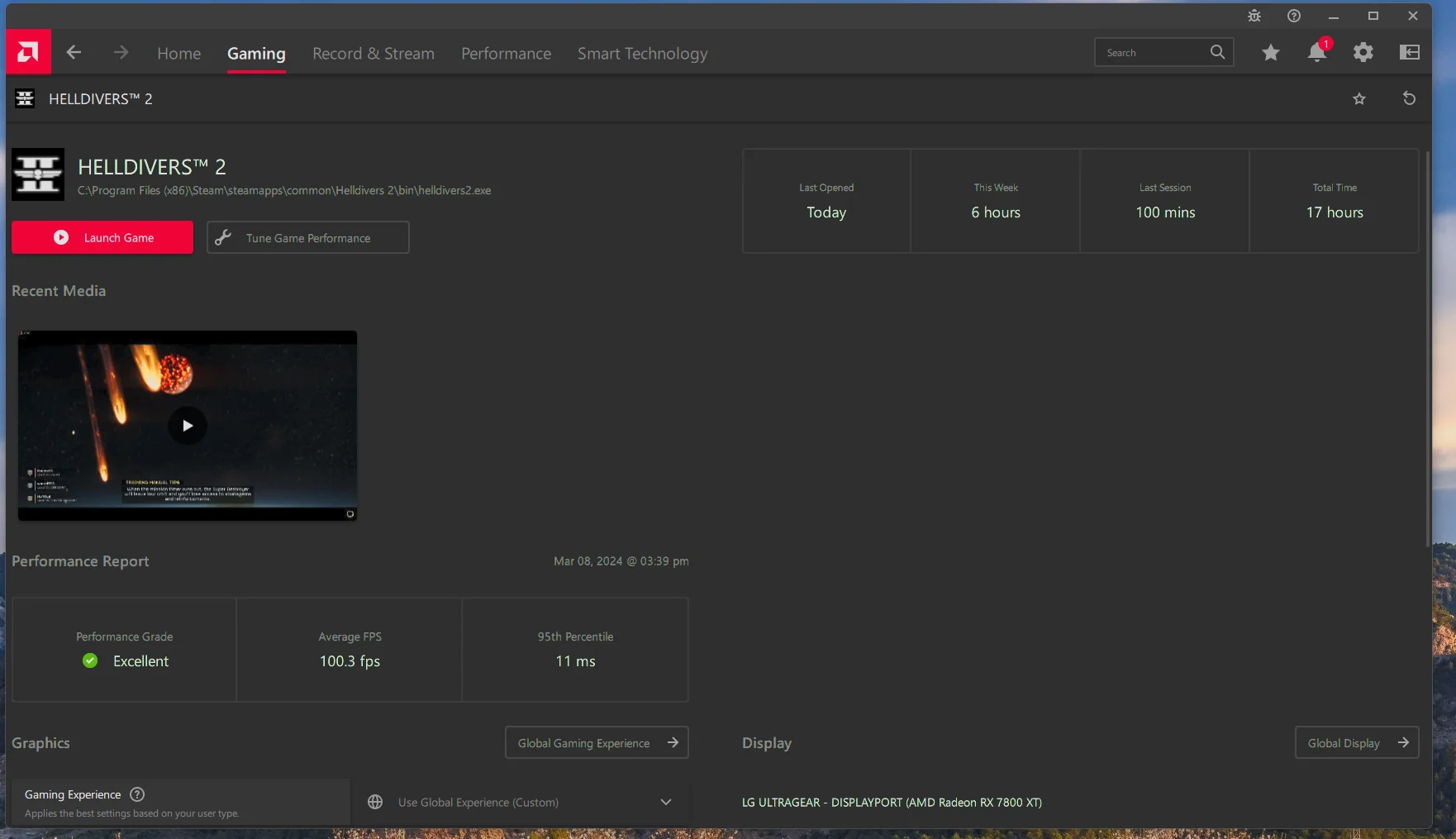Favorite HELLDIVERS 2 with the outlined star

(1359, 99)
